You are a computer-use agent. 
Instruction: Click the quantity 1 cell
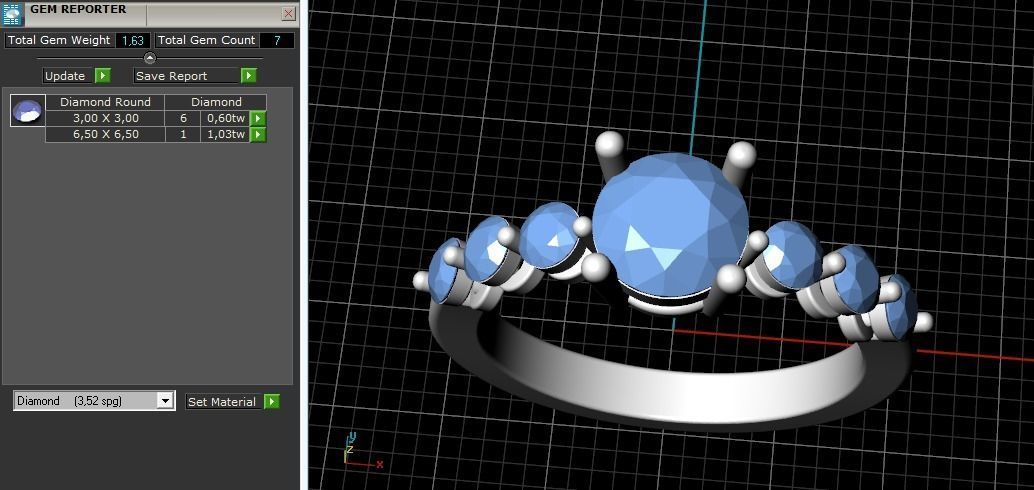(183, 135)
